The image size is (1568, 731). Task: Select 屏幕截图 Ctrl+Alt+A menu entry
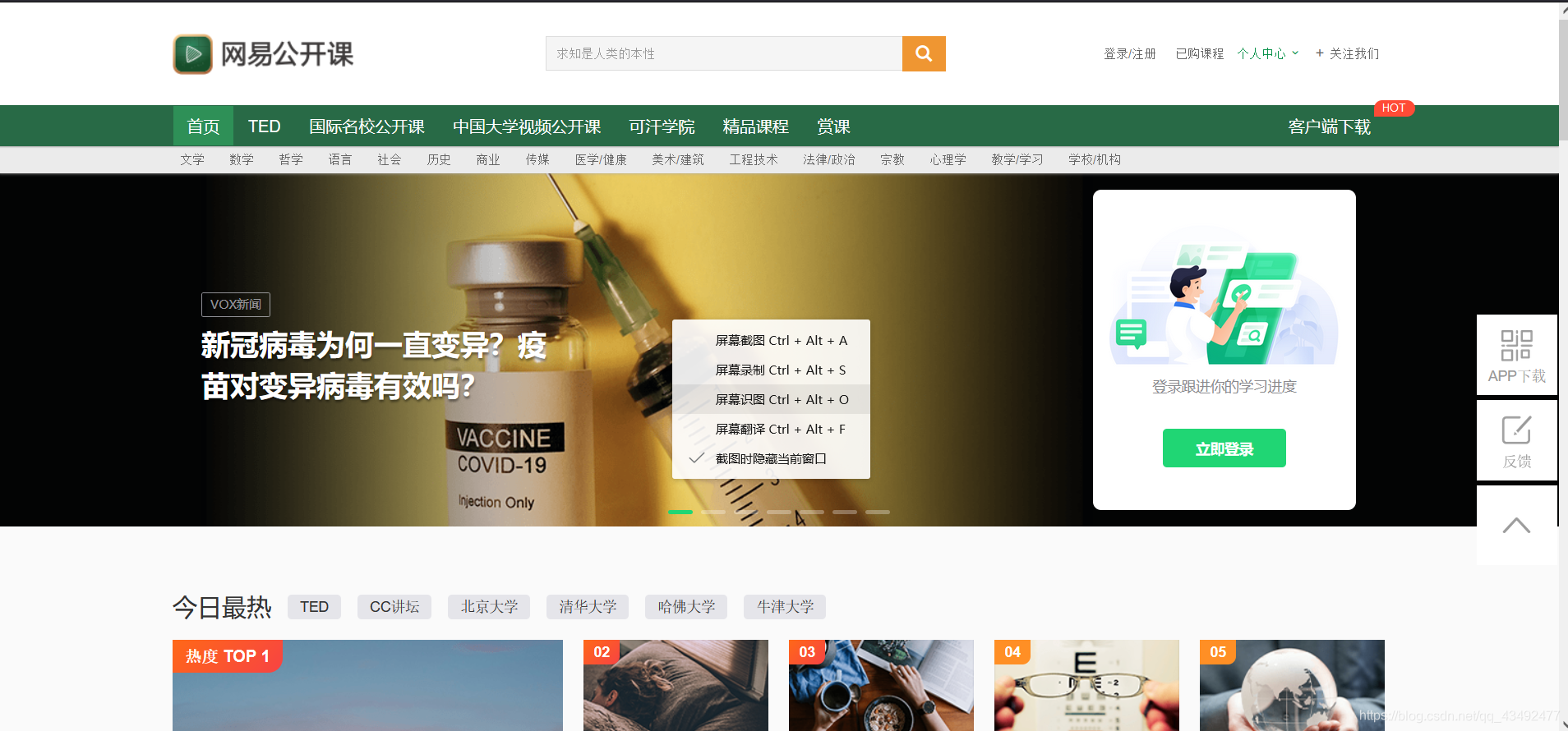pos(771,340)
